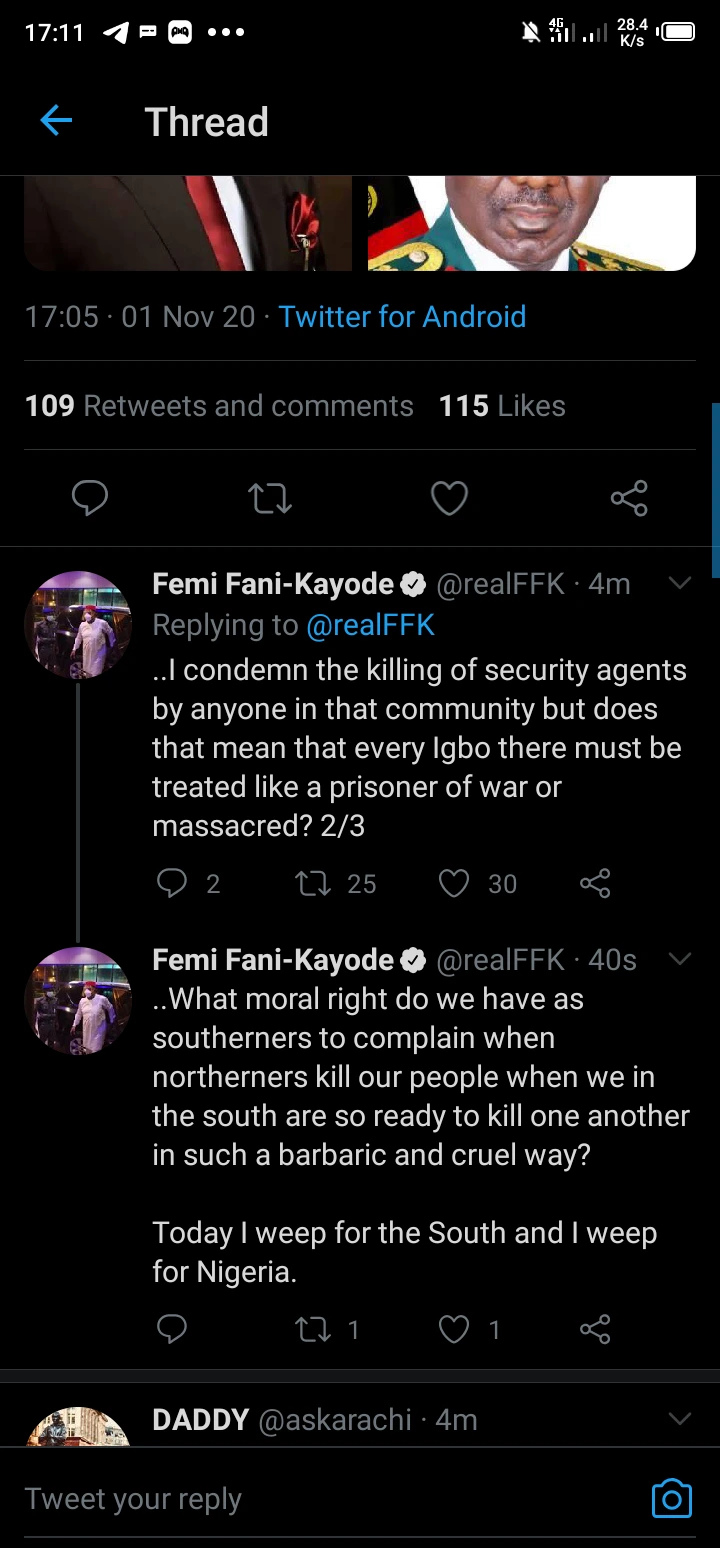Image resolution: width=720 pixels, height=1548 pixels.
Task: Tap reply icon on the main tweet
Action: [90, 497]
